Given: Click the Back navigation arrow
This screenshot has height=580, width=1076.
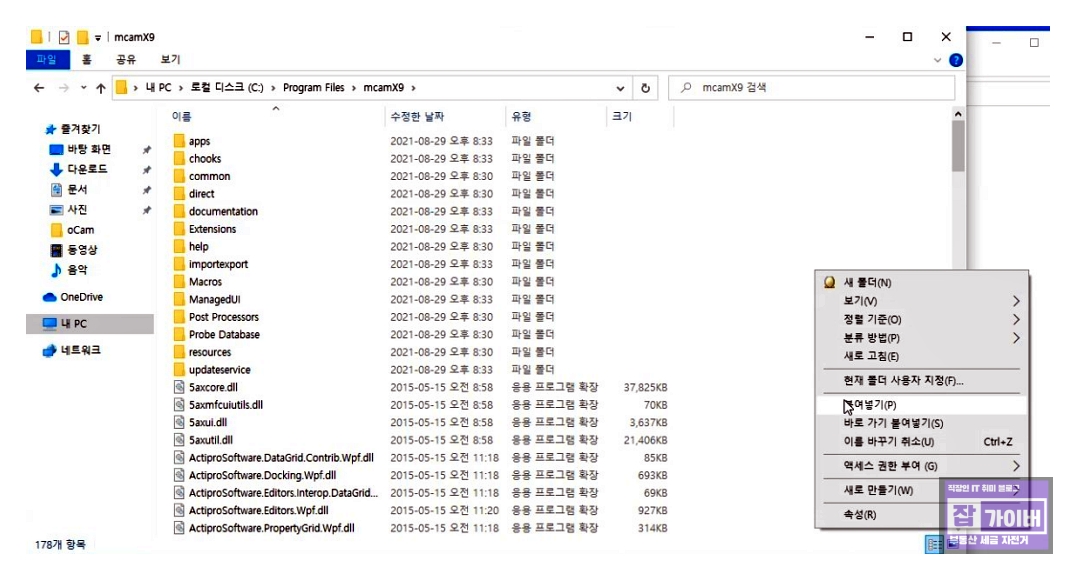Looking at the screenshot, I should point(39,88).
